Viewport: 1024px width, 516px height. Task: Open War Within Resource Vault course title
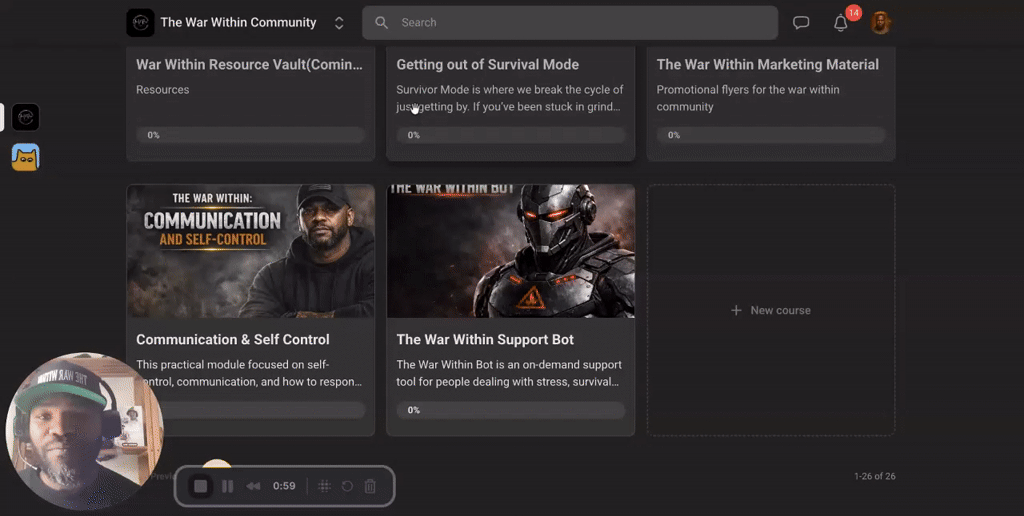click(249, 65)
